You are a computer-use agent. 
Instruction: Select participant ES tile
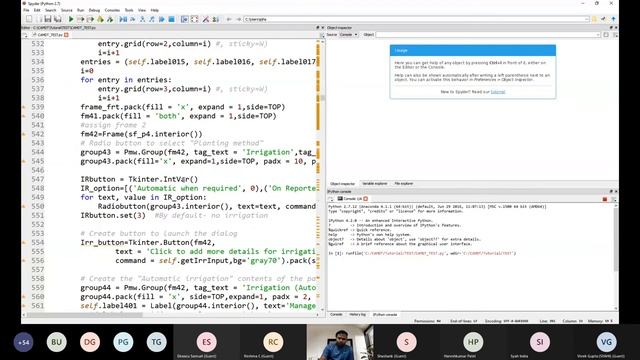207,342
